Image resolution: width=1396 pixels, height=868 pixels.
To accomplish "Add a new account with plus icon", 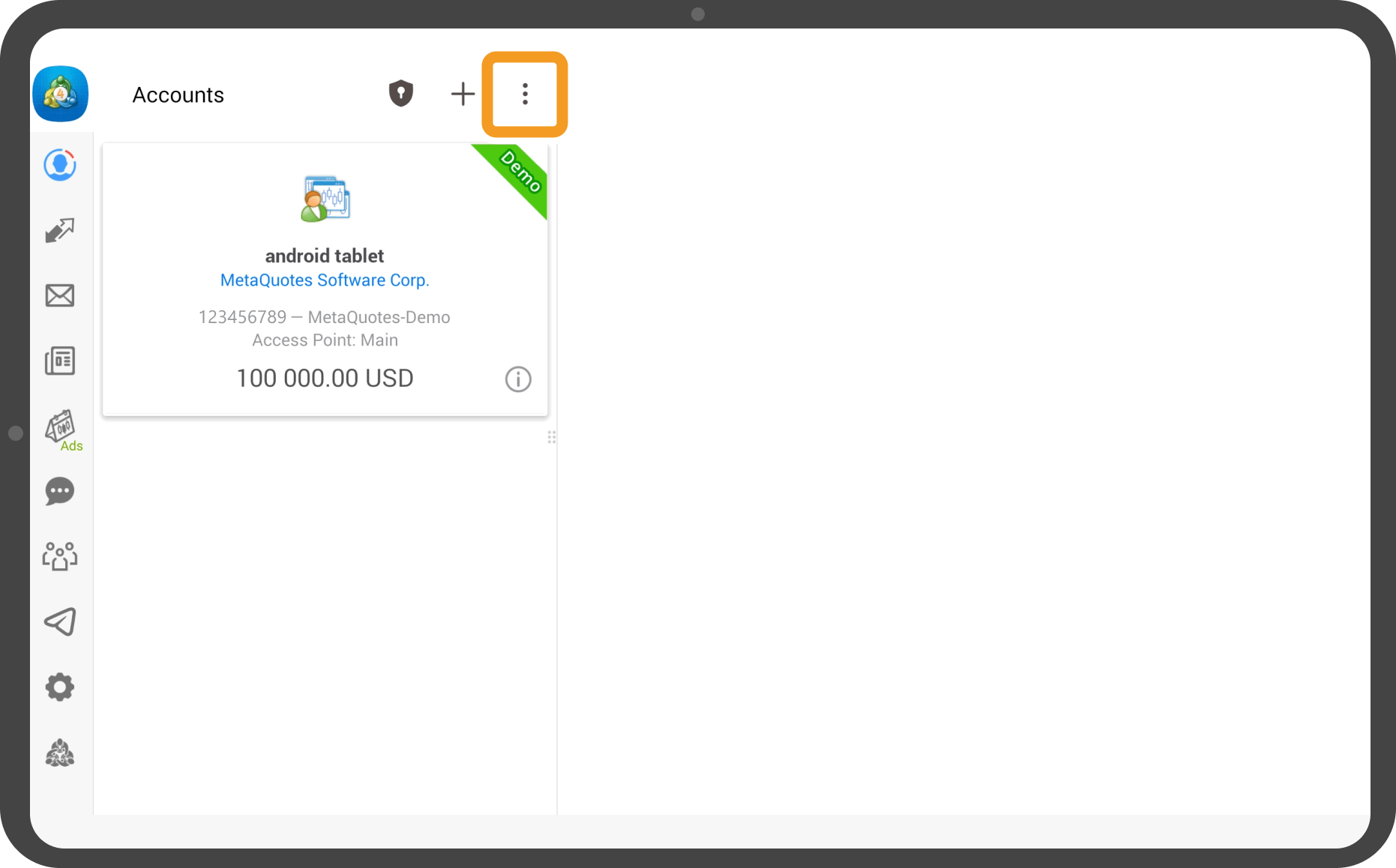I will point(463,94).
